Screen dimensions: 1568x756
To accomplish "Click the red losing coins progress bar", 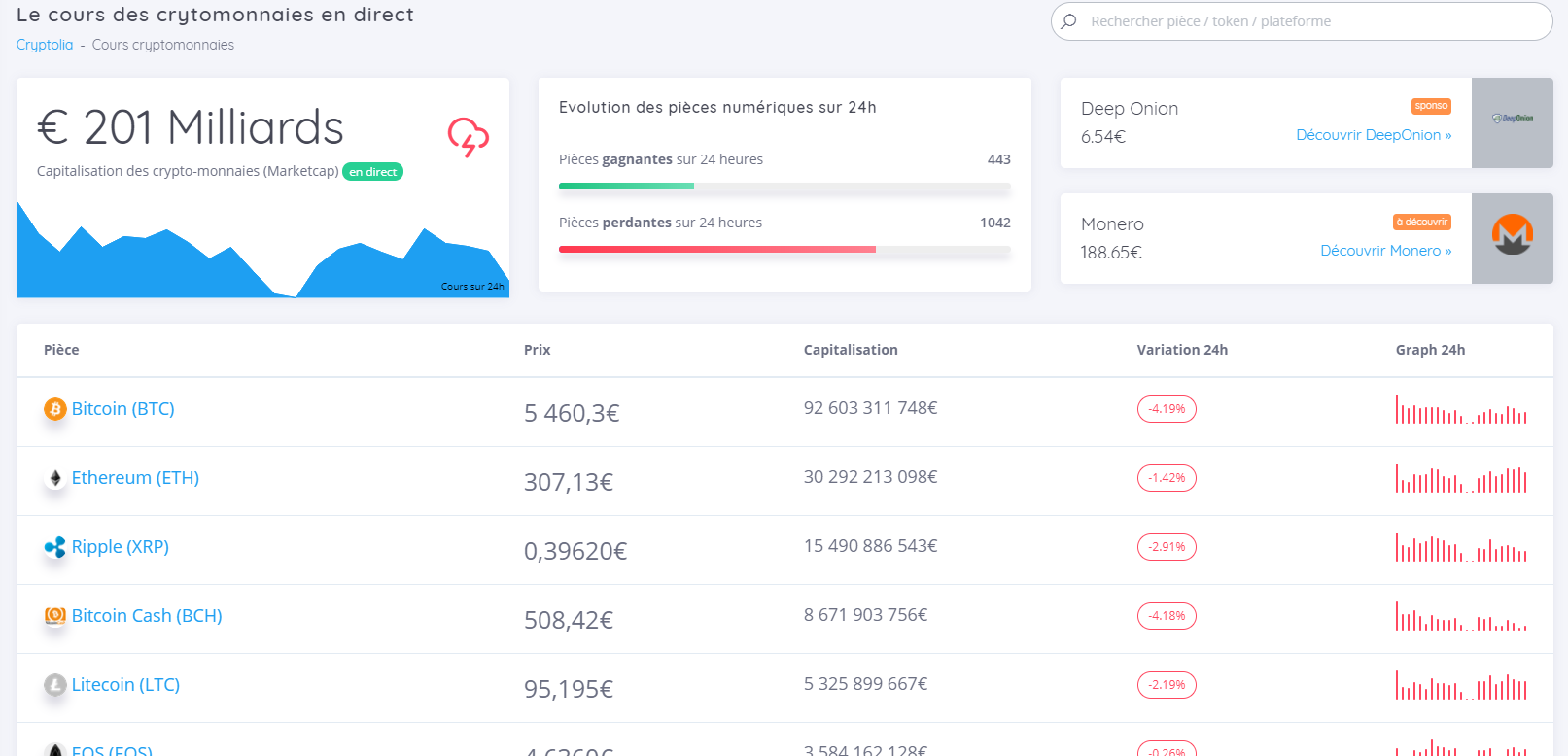I will pyautogui.click(x=784, y=250).
